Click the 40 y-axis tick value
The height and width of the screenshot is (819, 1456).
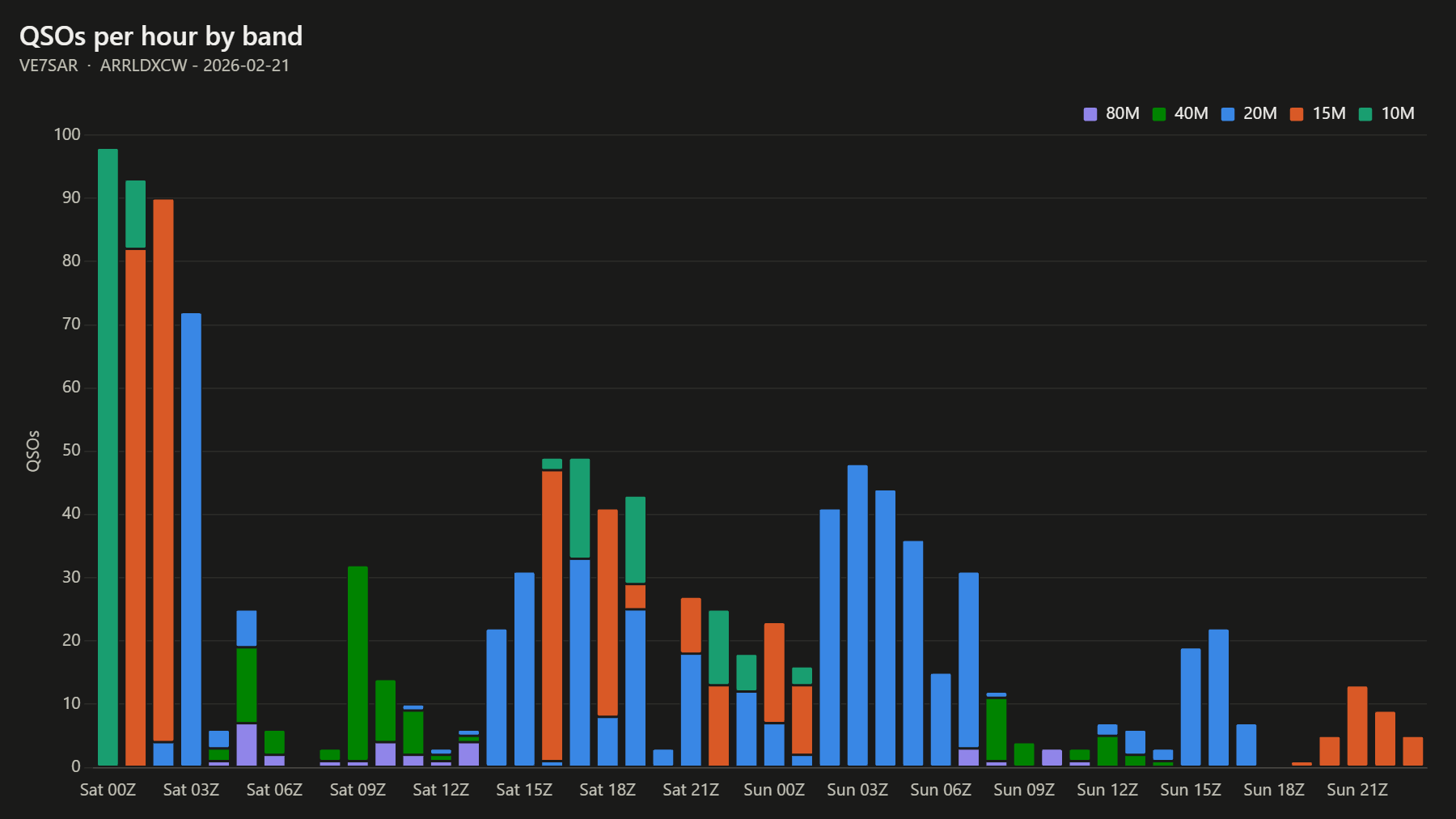click(71, 513)
